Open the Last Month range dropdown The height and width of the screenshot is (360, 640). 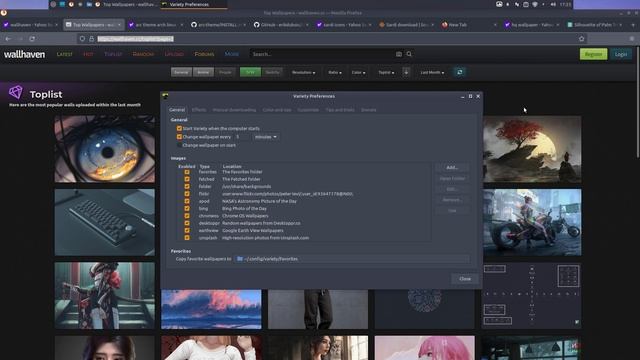click(432, 72)
